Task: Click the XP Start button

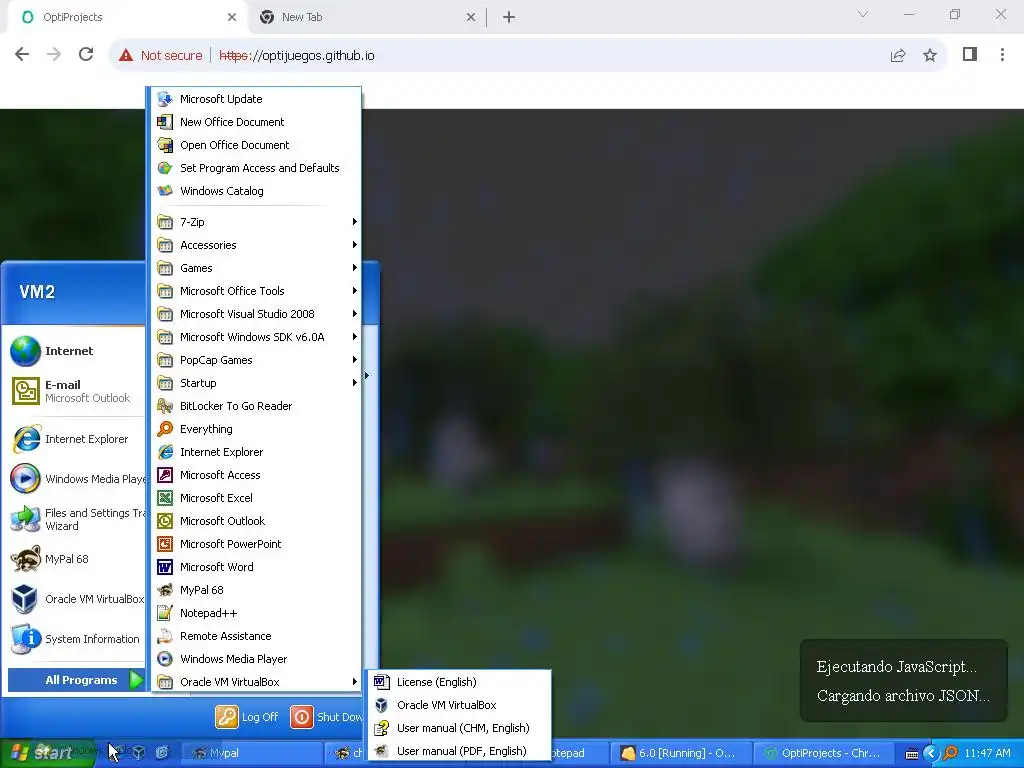Action: pyautogui.click(x=46, y=753)
